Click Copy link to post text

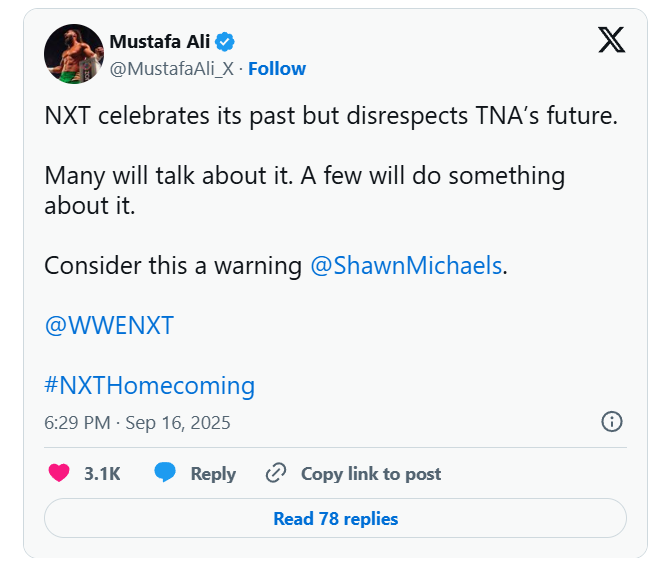pos(371,474)
